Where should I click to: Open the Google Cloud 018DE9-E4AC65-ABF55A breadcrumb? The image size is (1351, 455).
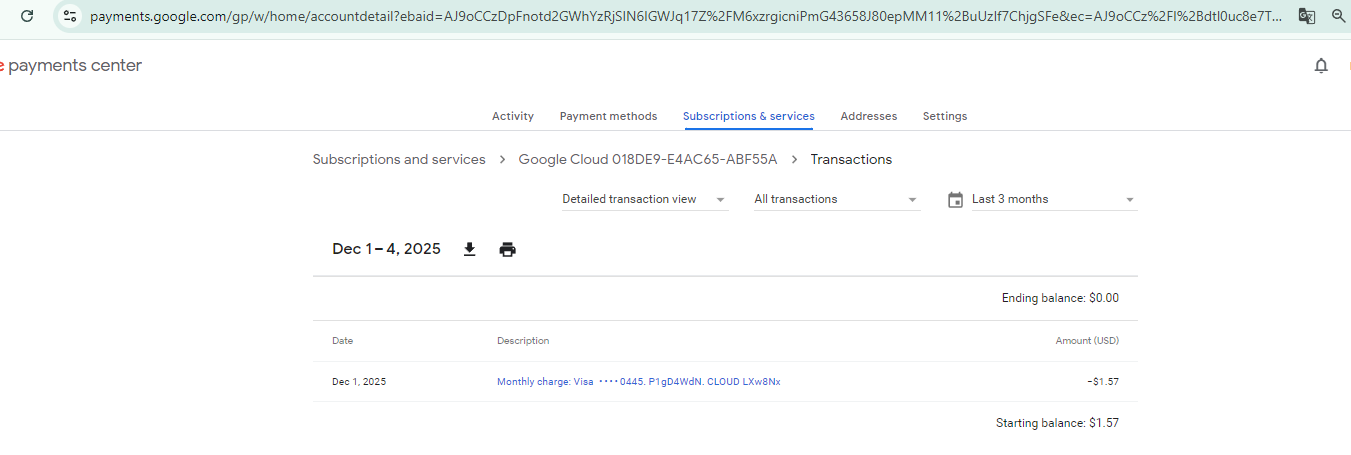click(647, 160)
